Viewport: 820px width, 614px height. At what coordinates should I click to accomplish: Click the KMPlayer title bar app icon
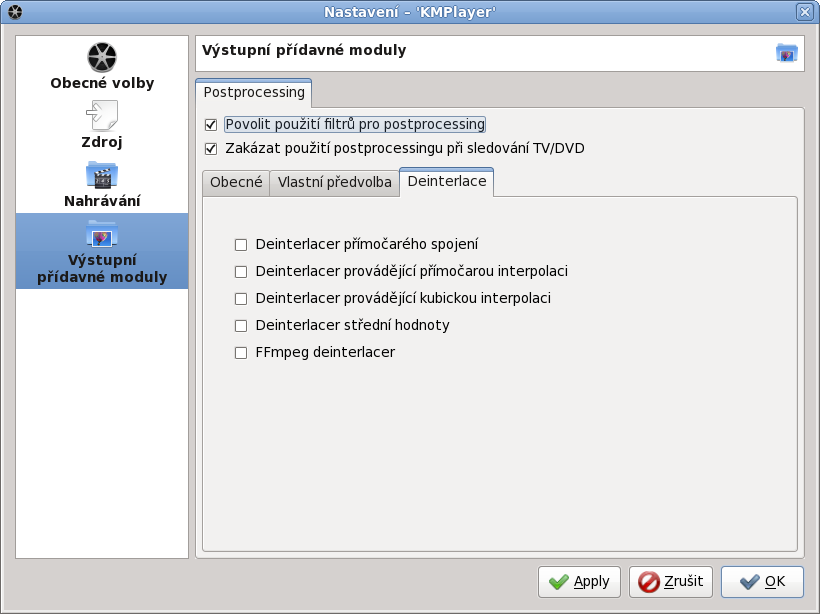[14, 11]
